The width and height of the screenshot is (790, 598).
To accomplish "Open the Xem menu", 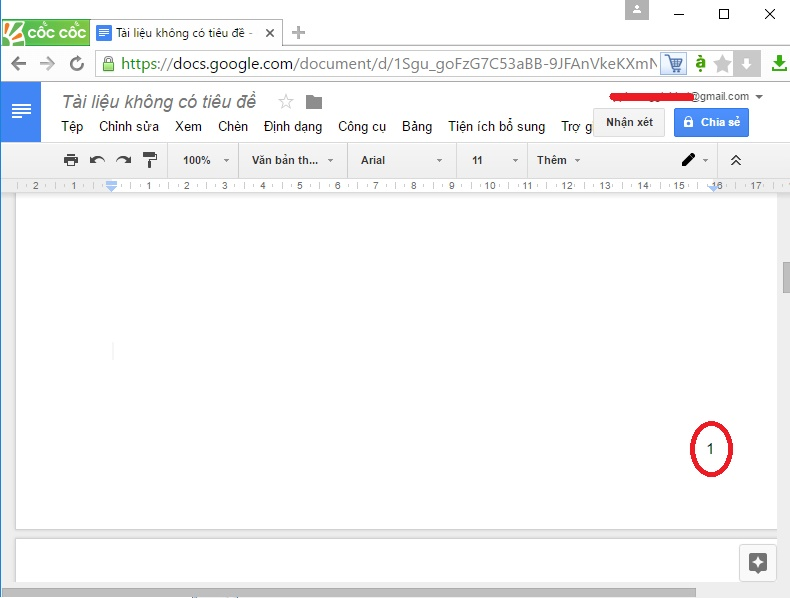I will click(x=188, y=126).
